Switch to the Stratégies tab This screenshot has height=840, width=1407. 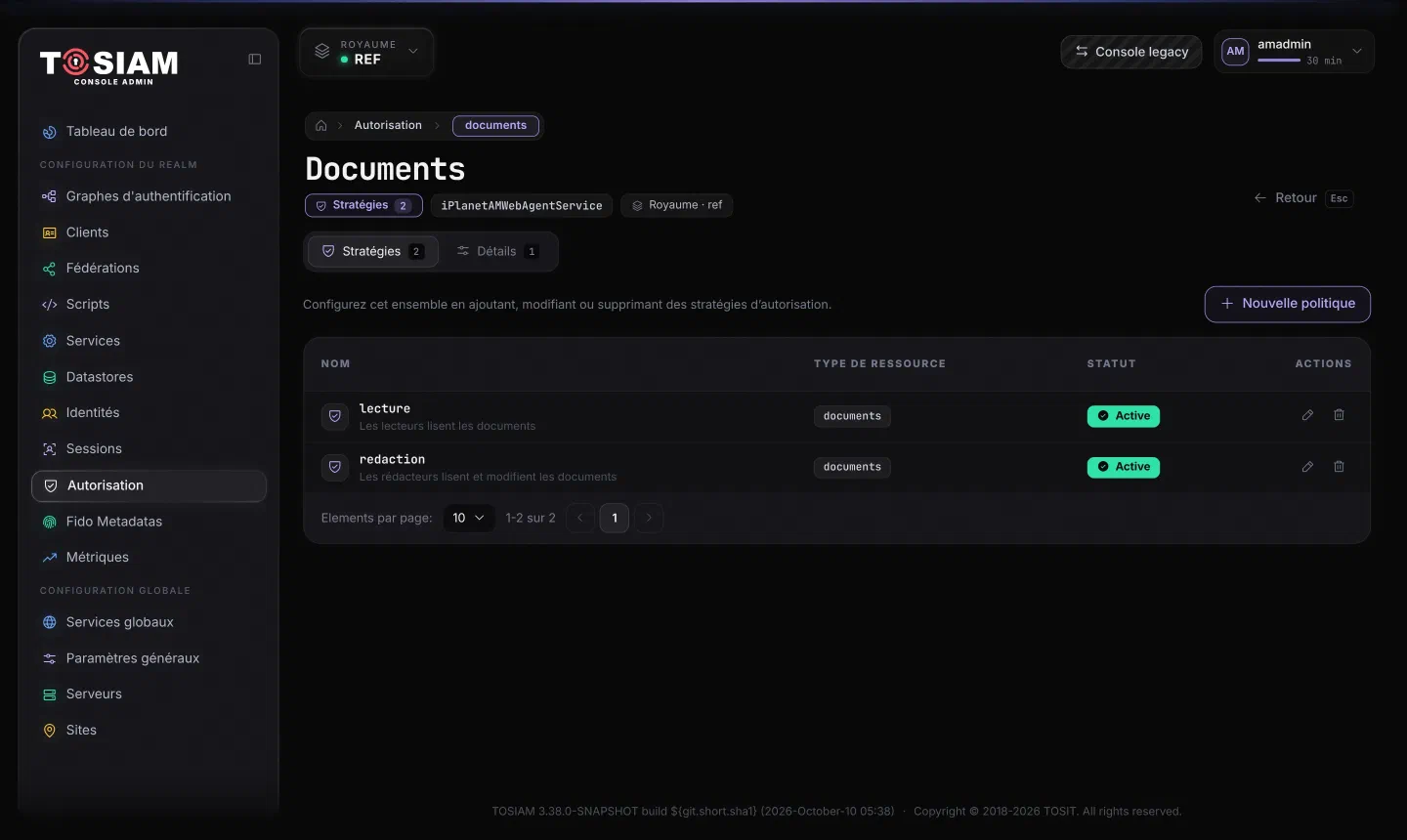point(373,251)
